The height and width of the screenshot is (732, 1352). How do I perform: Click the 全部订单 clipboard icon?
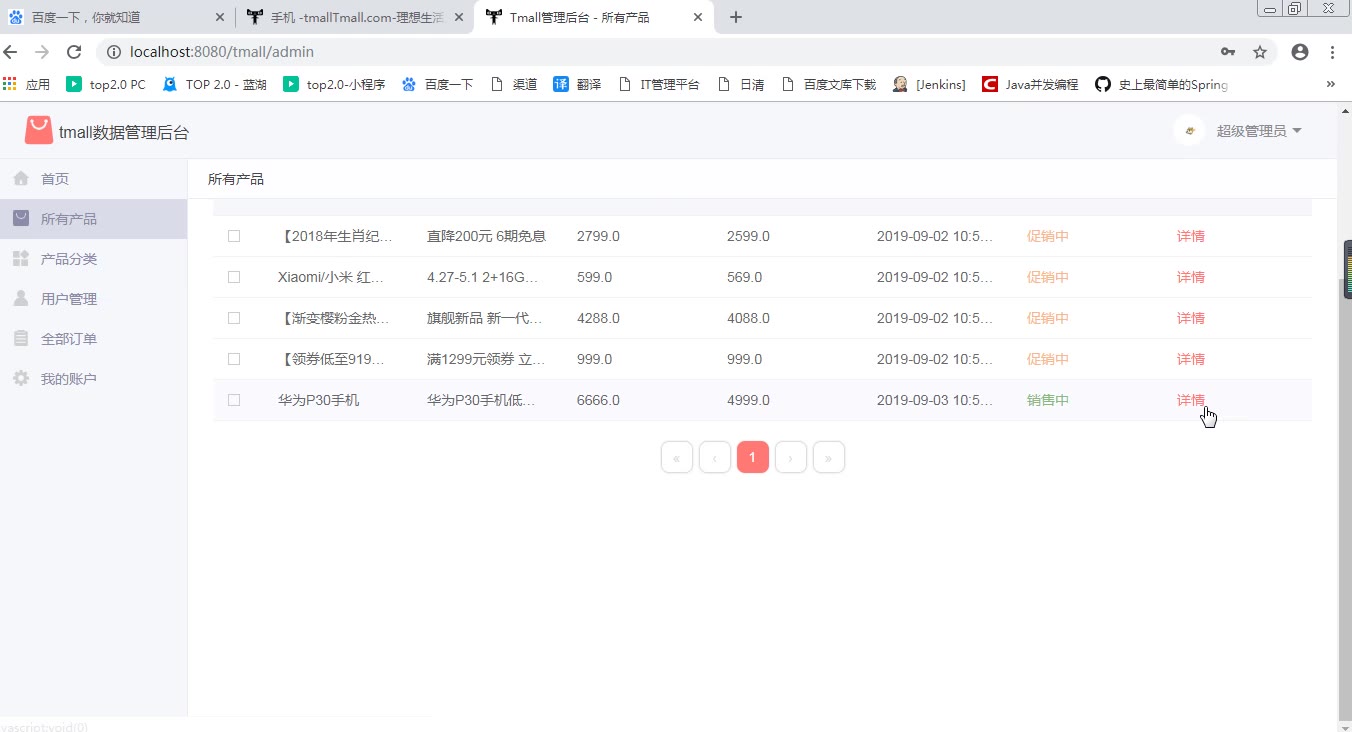click(21, 339)
